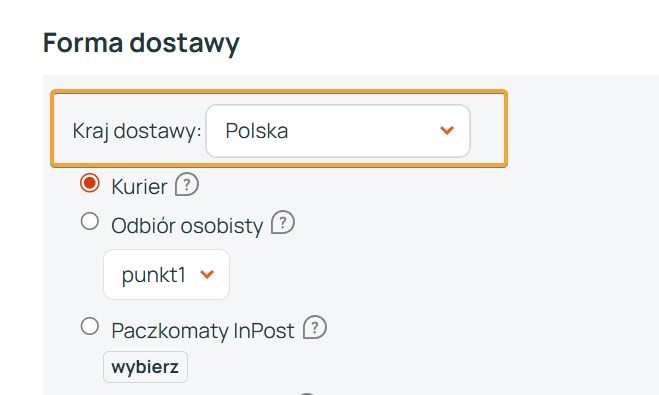659x395 pixels.
Task: Click the Odbiór osobisty label text
Action: [187, 226]
